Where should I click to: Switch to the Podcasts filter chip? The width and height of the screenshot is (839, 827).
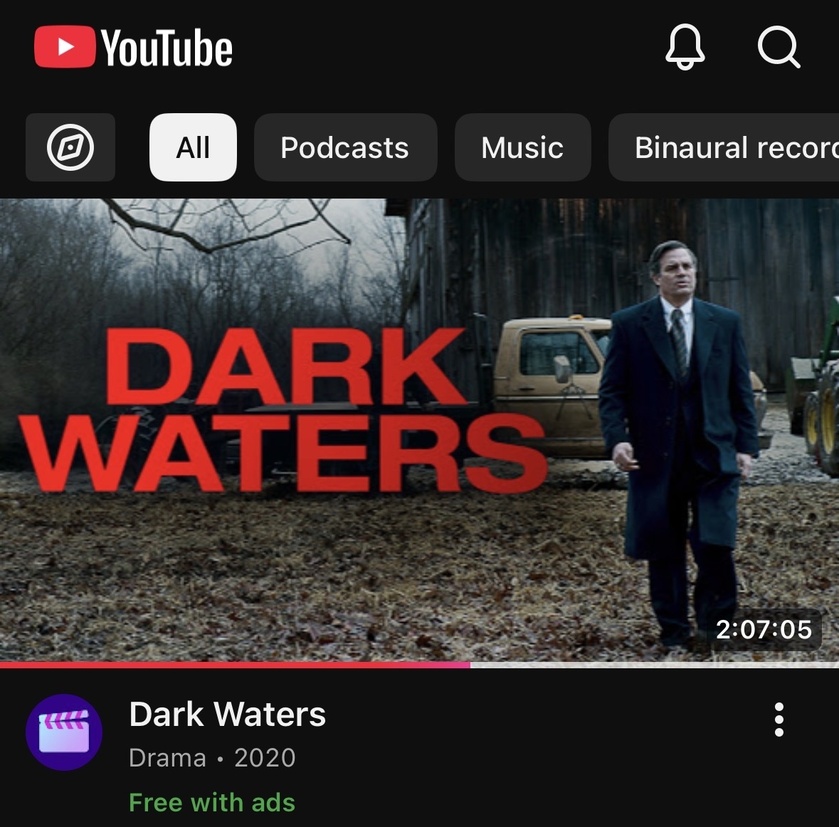[x=345, y=147]
